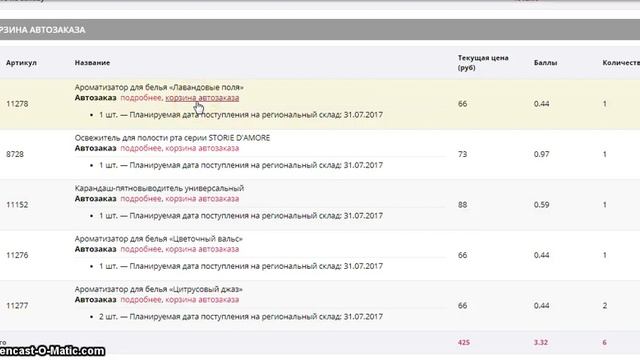Viewport: 640px width, 360px height.
Task: Open 'подробнее' for Карандаш-пятновыводитель
Action: (141, 199)
